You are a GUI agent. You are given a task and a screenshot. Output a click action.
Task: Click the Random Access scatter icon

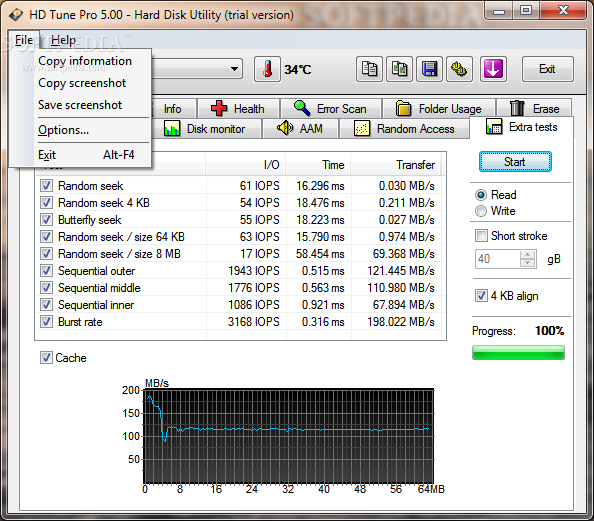362,128
